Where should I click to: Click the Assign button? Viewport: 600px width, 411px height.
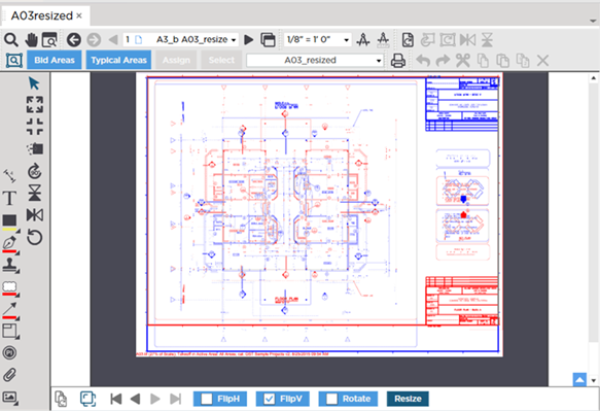click(176, 60)
